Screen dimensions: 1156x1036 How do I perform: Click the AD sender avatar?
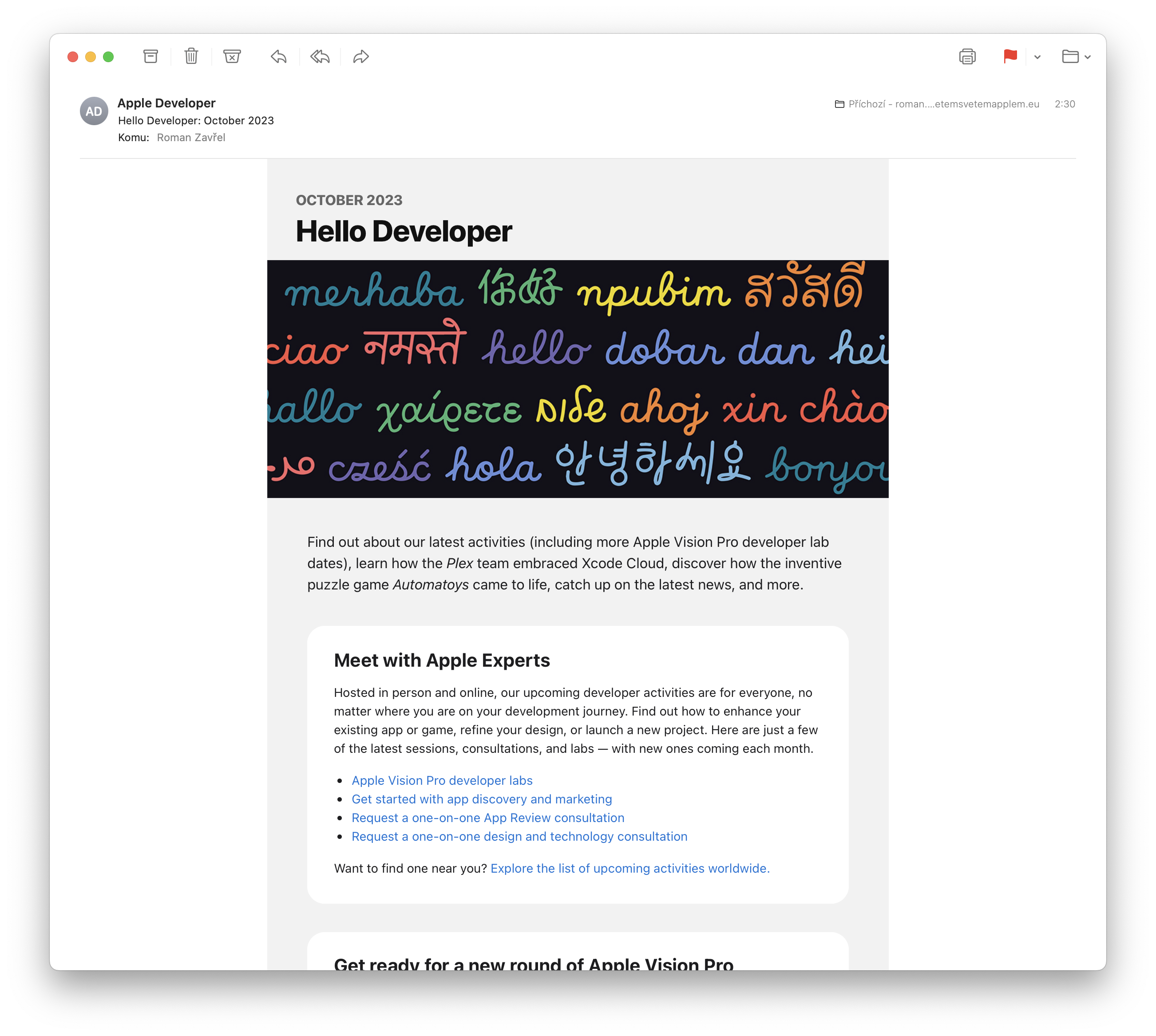pyautogui.click(x=94, y=111)
